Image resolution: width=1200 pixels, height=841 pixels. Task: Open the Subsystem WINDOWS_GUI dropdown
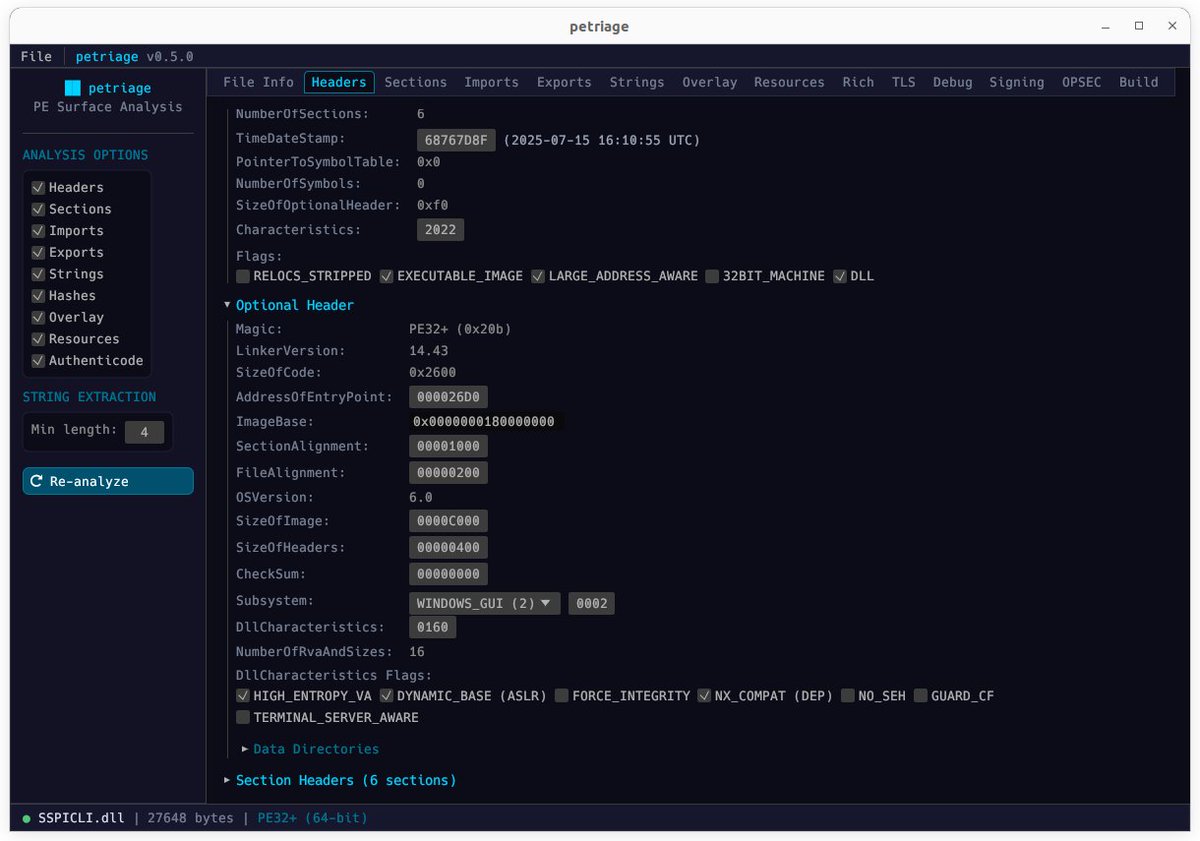[484, 603]
